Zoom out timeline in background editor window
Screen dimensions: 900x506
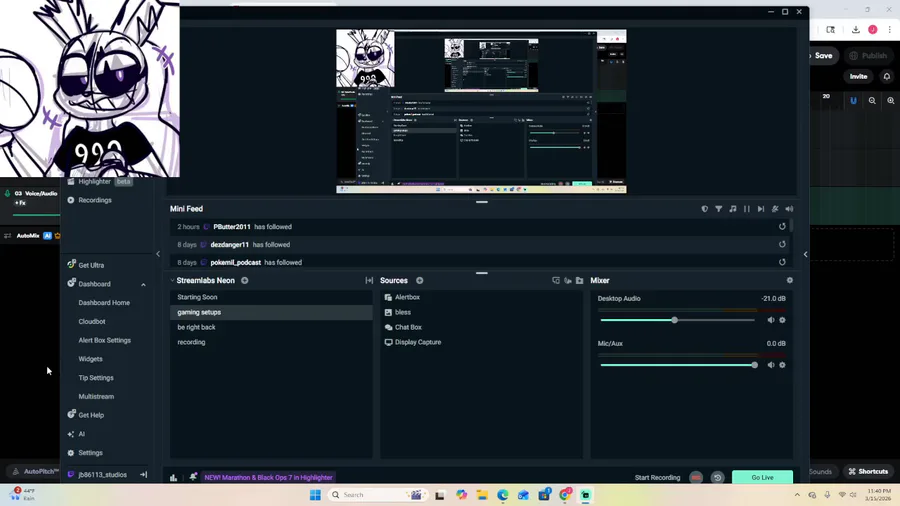click(x=872, y=100)
